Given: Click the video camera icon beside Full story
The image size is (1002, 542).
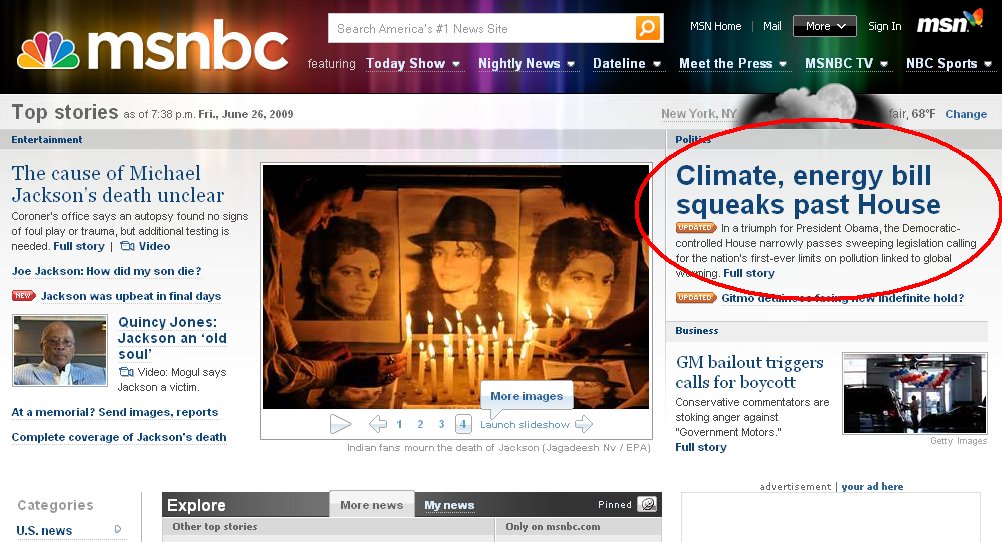Looking at the screenshot, I should tap(127, 246).
